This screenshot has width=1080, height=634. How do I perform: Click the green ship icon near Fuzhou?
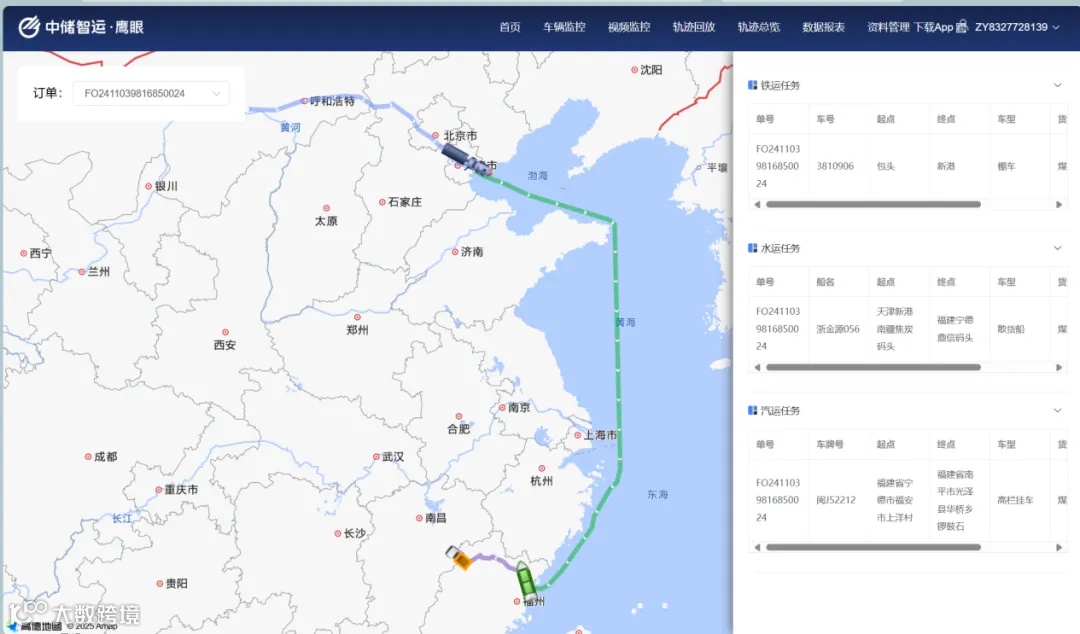point(526,580)
